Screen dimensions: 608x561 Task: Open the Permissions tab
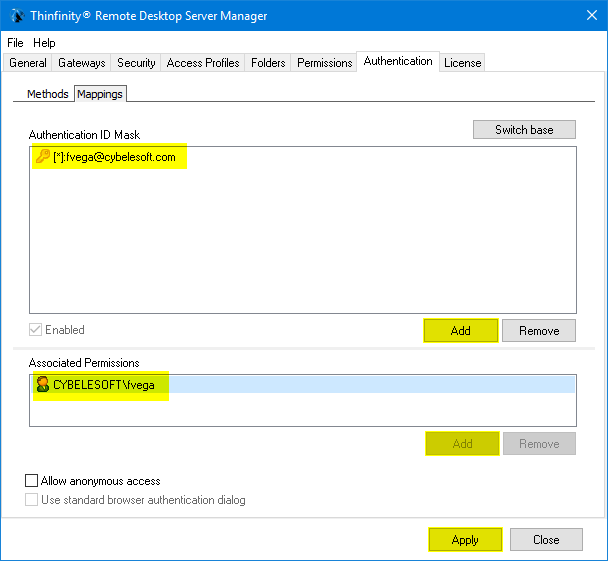(324, 63)
